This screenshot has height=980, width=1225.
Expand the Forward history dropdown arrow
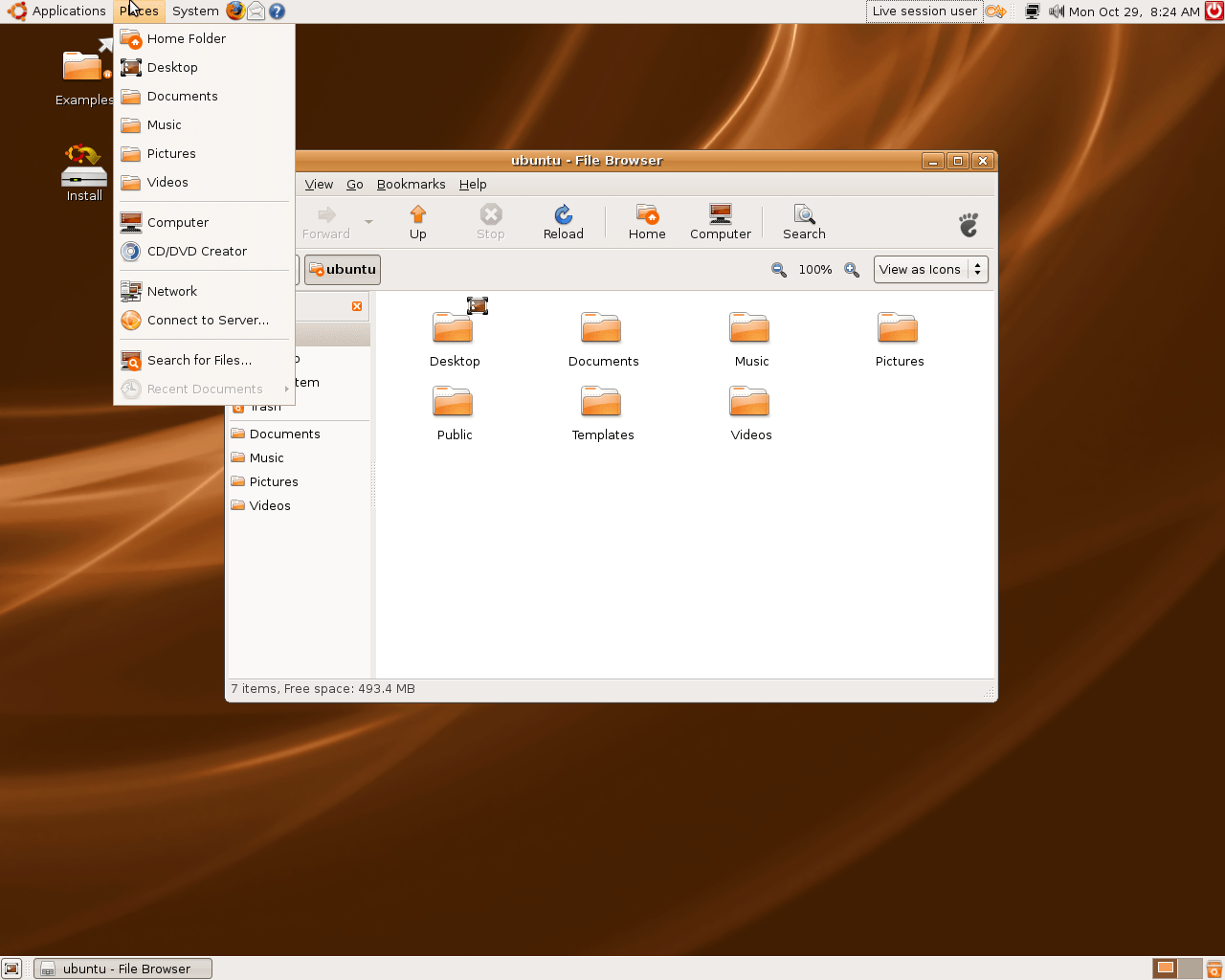368,222
